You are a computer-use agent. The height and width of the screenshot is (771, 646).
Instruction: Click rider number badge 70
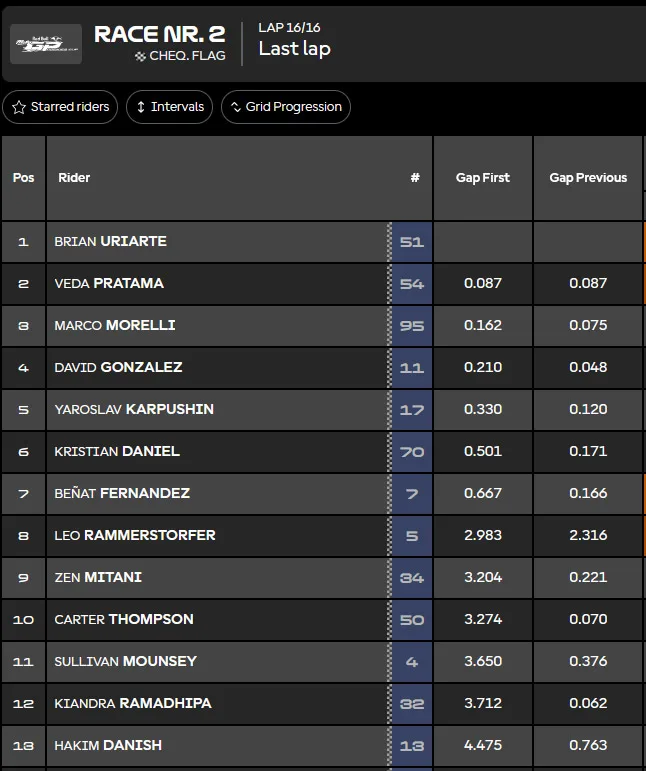point(412,452)
